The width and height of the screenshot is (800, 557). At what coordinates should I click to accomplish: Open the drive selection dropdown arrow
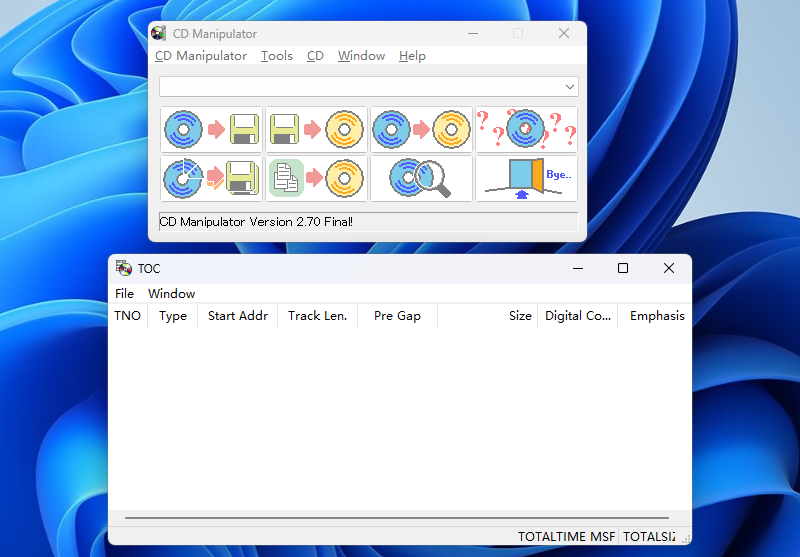(x=570, y=87)
